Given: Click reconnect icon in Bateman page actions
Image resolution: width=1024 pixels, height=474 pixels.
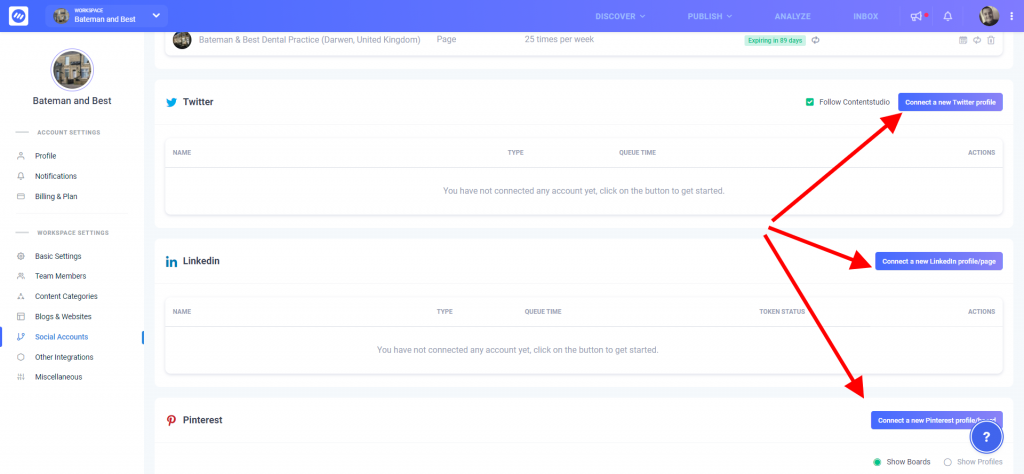Looking at the screenshot, I should pyautogui.click(x=977, y=40).
